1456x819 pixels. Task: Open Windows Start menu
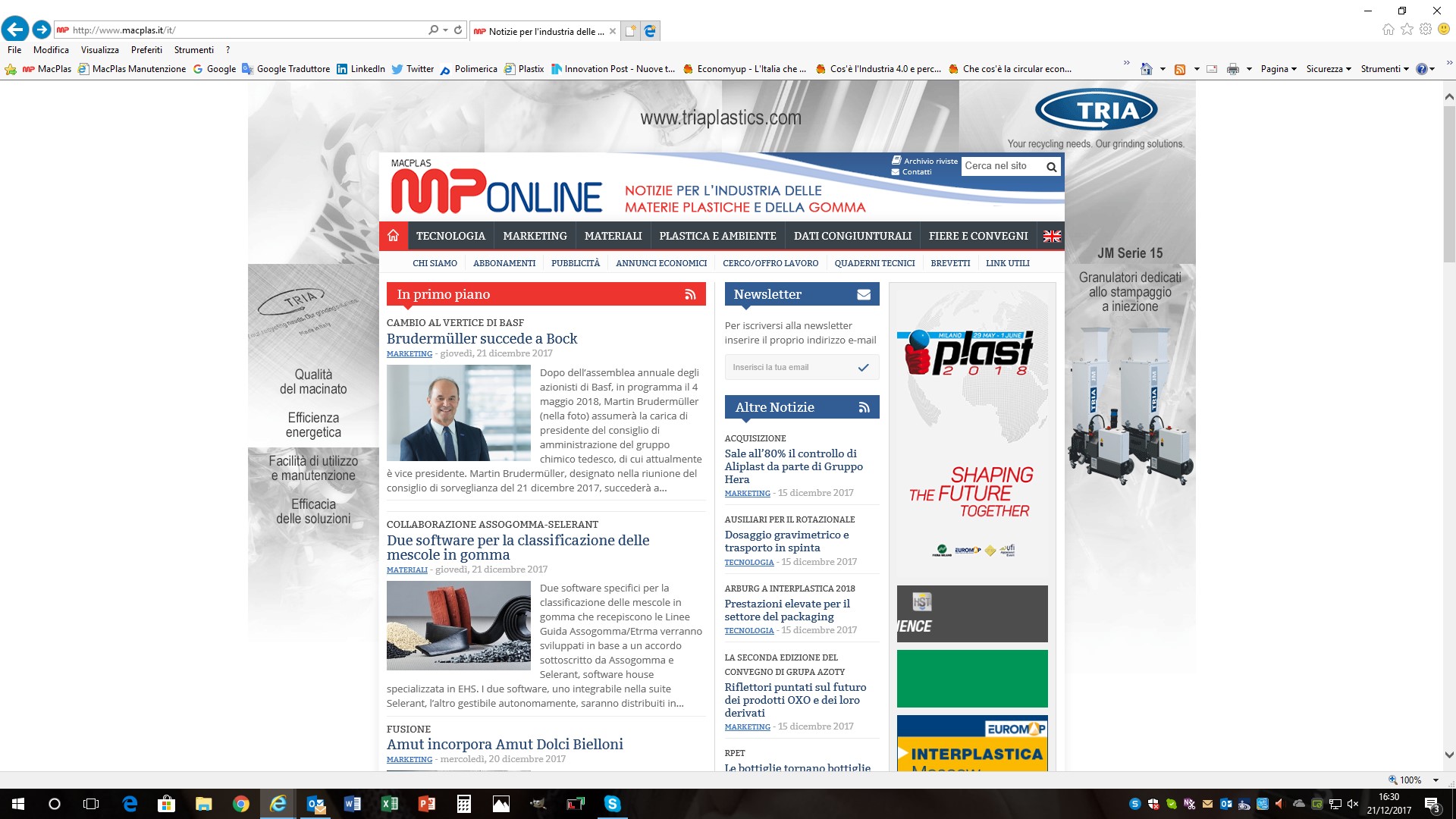(x=18, y=804)
